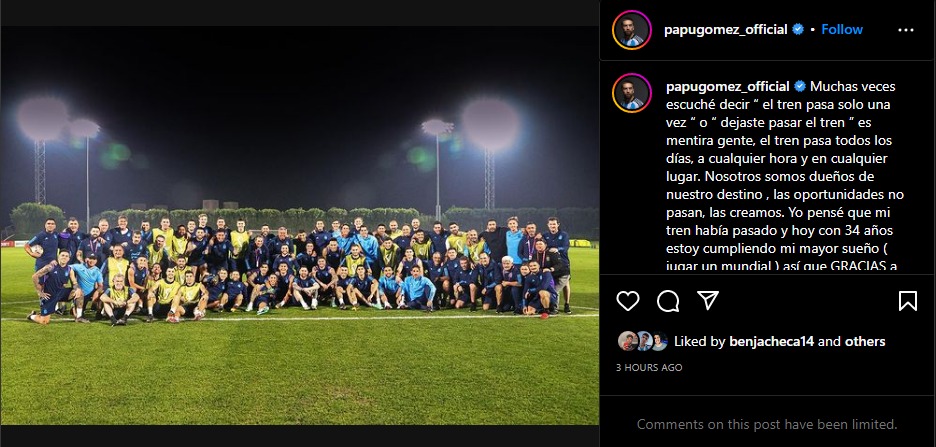Viewport: 936px width, 447px height.
Task: Open the comment speech bubble icon
Action: click(668, 301)
